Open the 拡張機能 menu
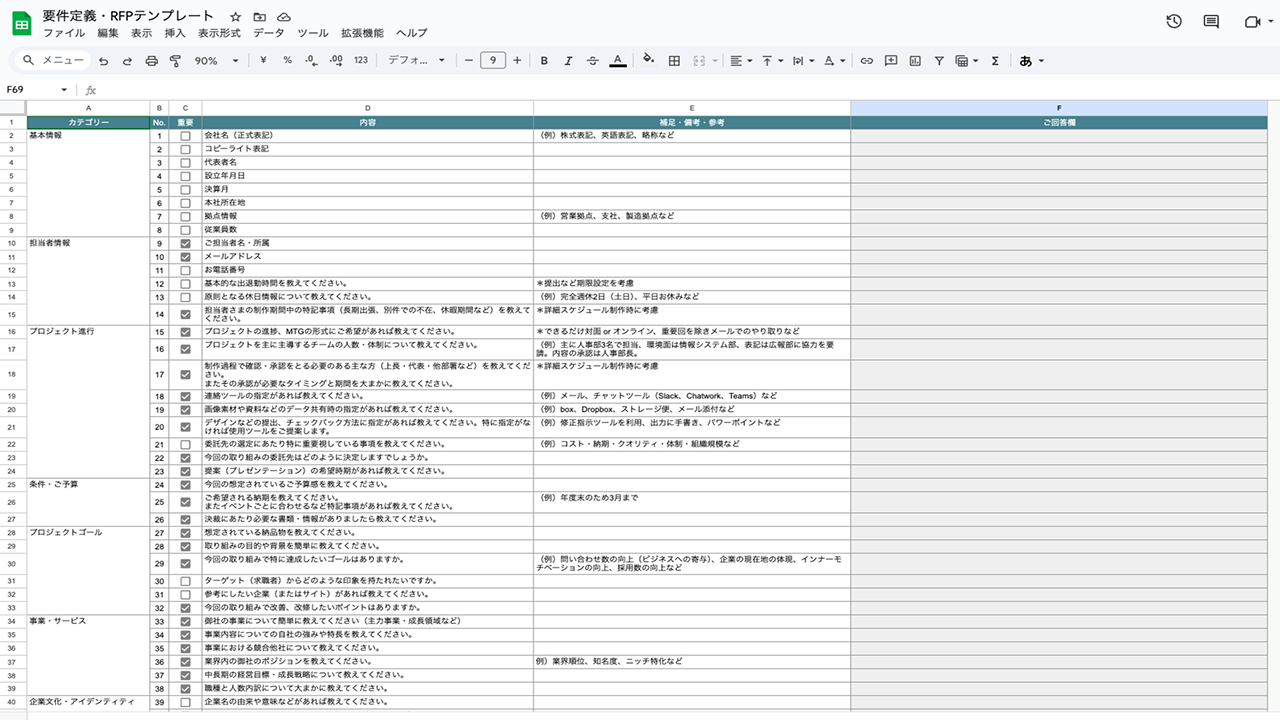 pyautogui.click(x=360, y=33)
